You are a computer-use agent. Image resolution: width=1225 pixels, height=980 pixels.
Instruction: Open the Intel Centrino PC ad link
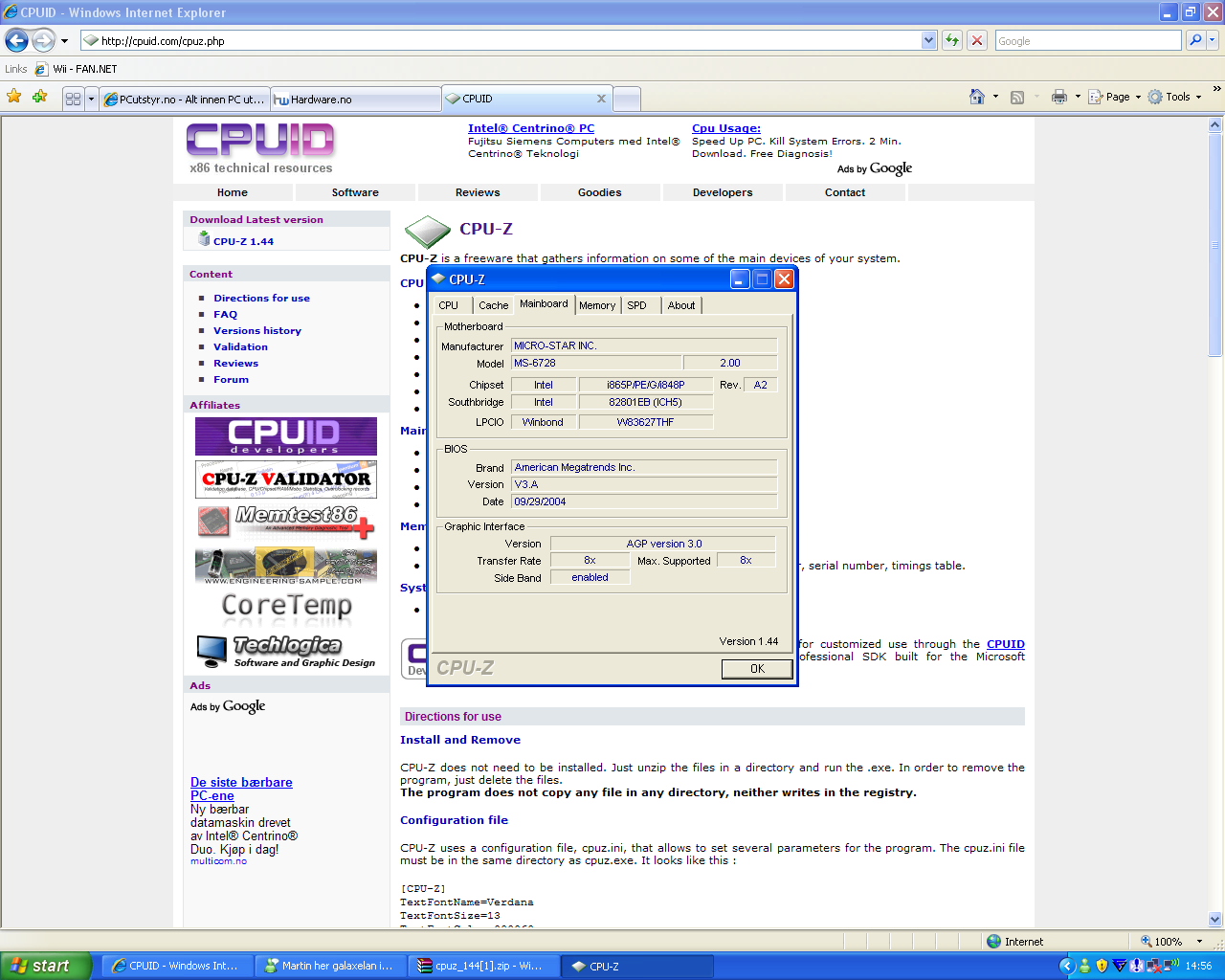(531, 128)
